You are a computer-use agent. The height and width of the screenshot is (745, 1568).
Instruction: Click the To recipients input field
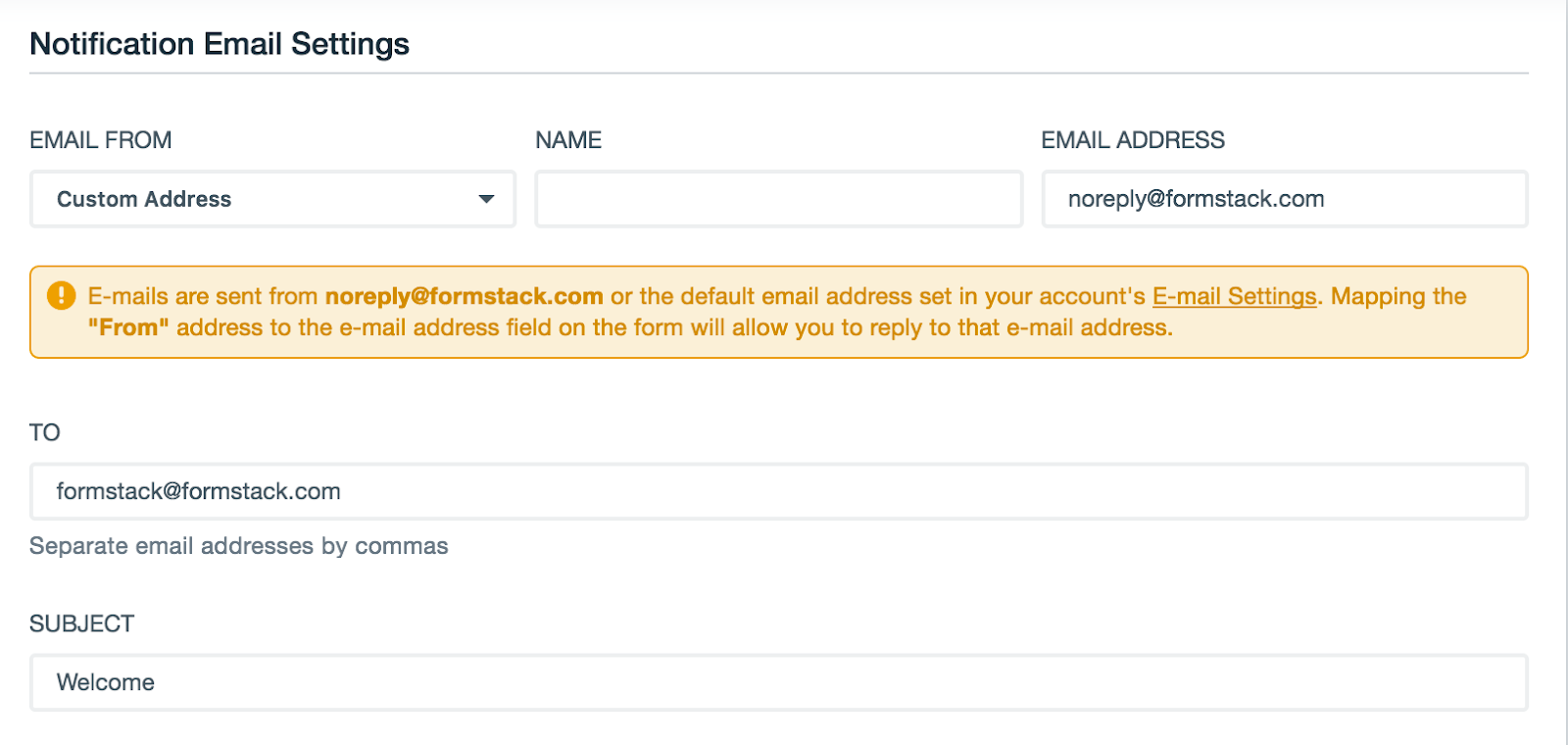point(778,491)
